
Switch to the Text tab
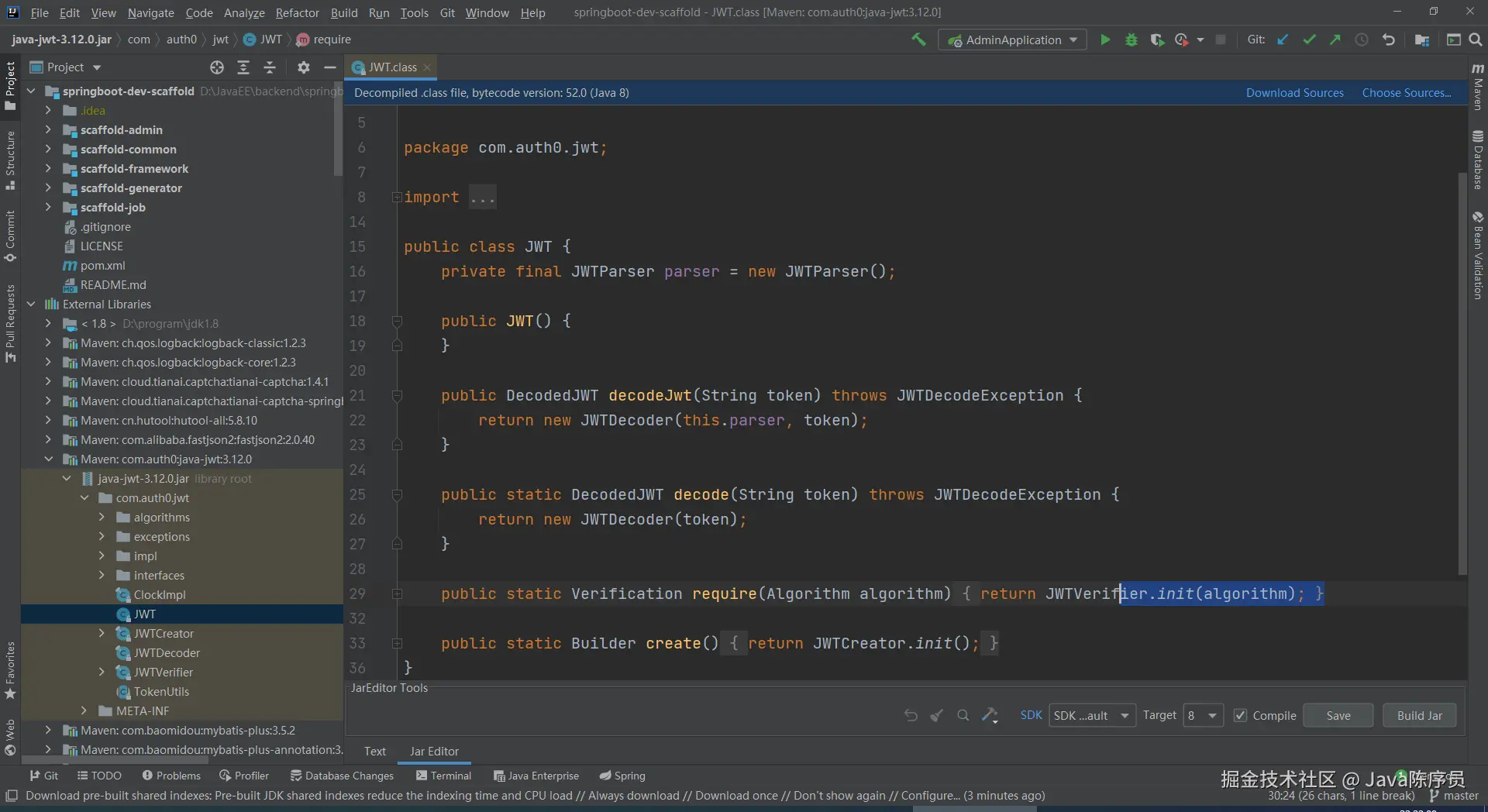coord(375,752)
